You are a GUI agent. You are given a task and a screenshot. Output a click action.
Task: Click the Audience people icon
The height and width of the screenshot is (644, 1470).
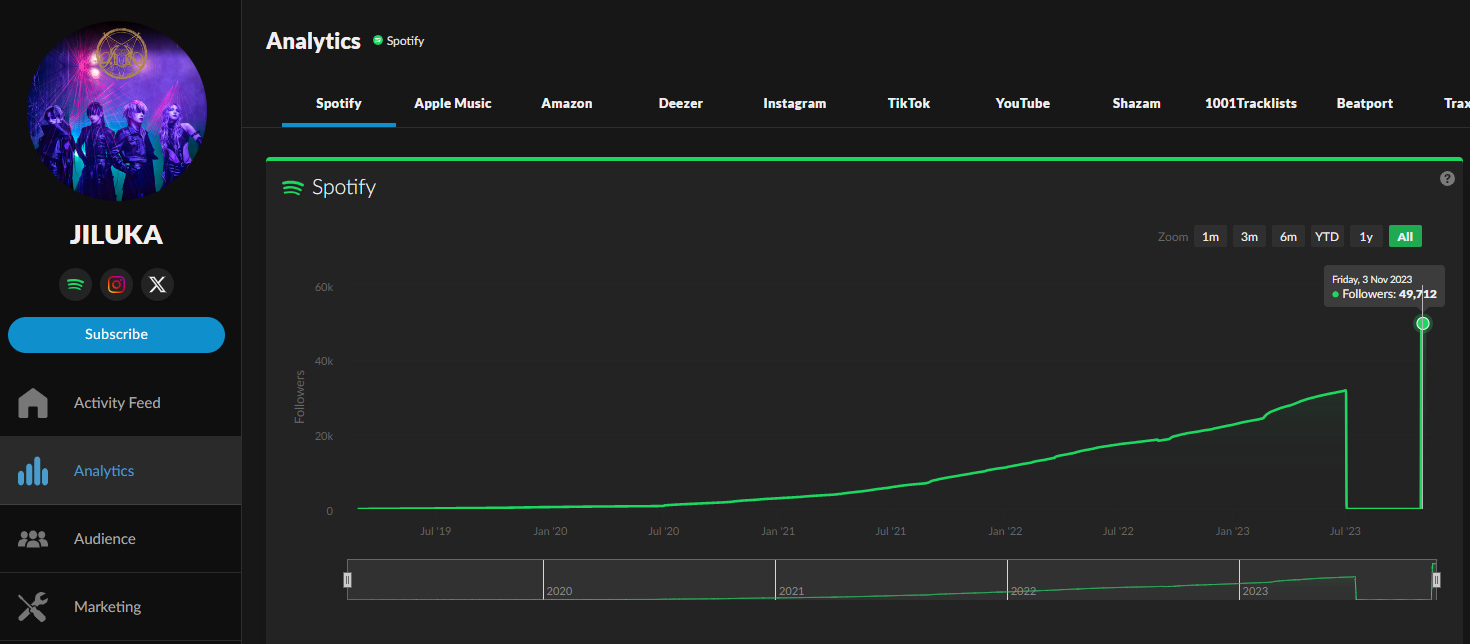click(33, 539)
